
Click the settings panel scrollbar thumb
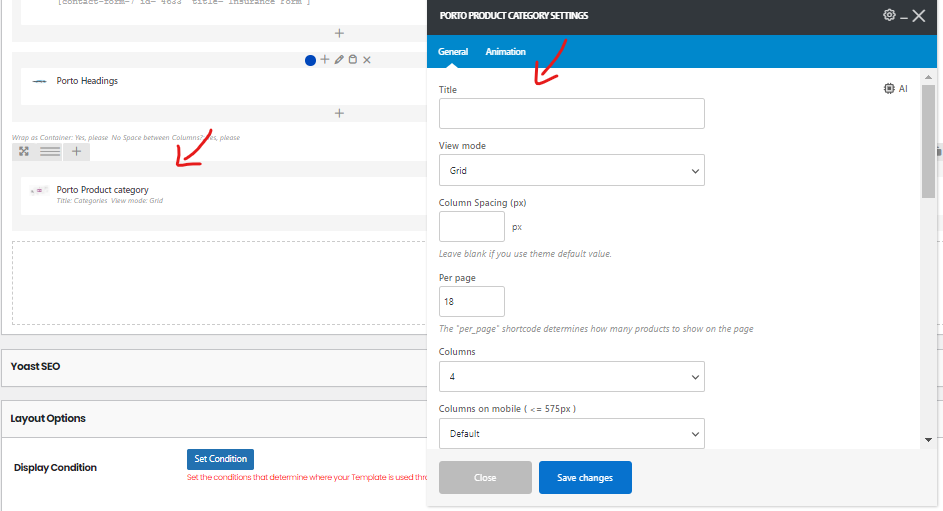click(928, 141)
